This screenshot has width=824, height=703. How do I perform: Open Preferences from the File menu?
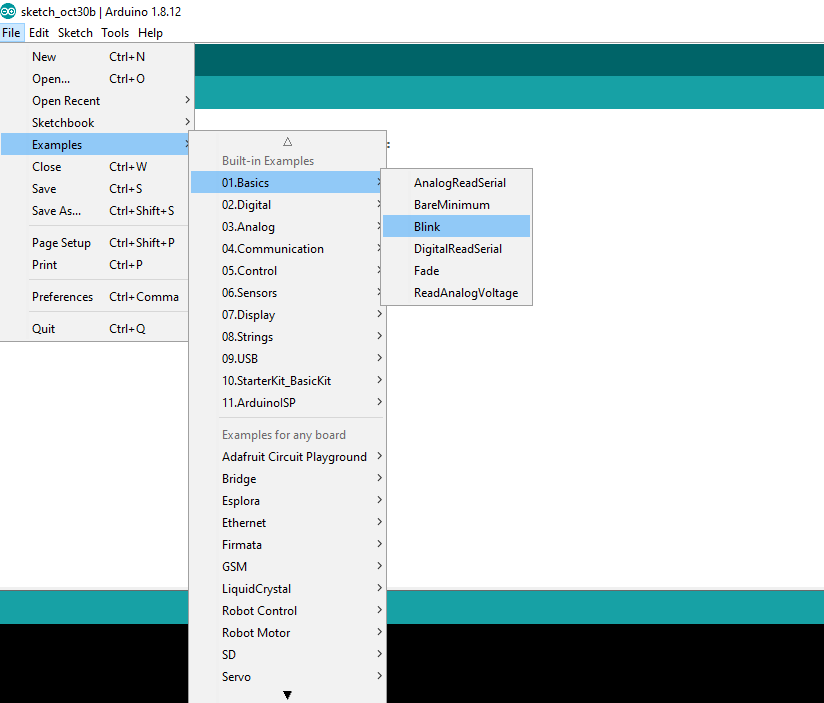pyautogui.click(x=95, y=297)
